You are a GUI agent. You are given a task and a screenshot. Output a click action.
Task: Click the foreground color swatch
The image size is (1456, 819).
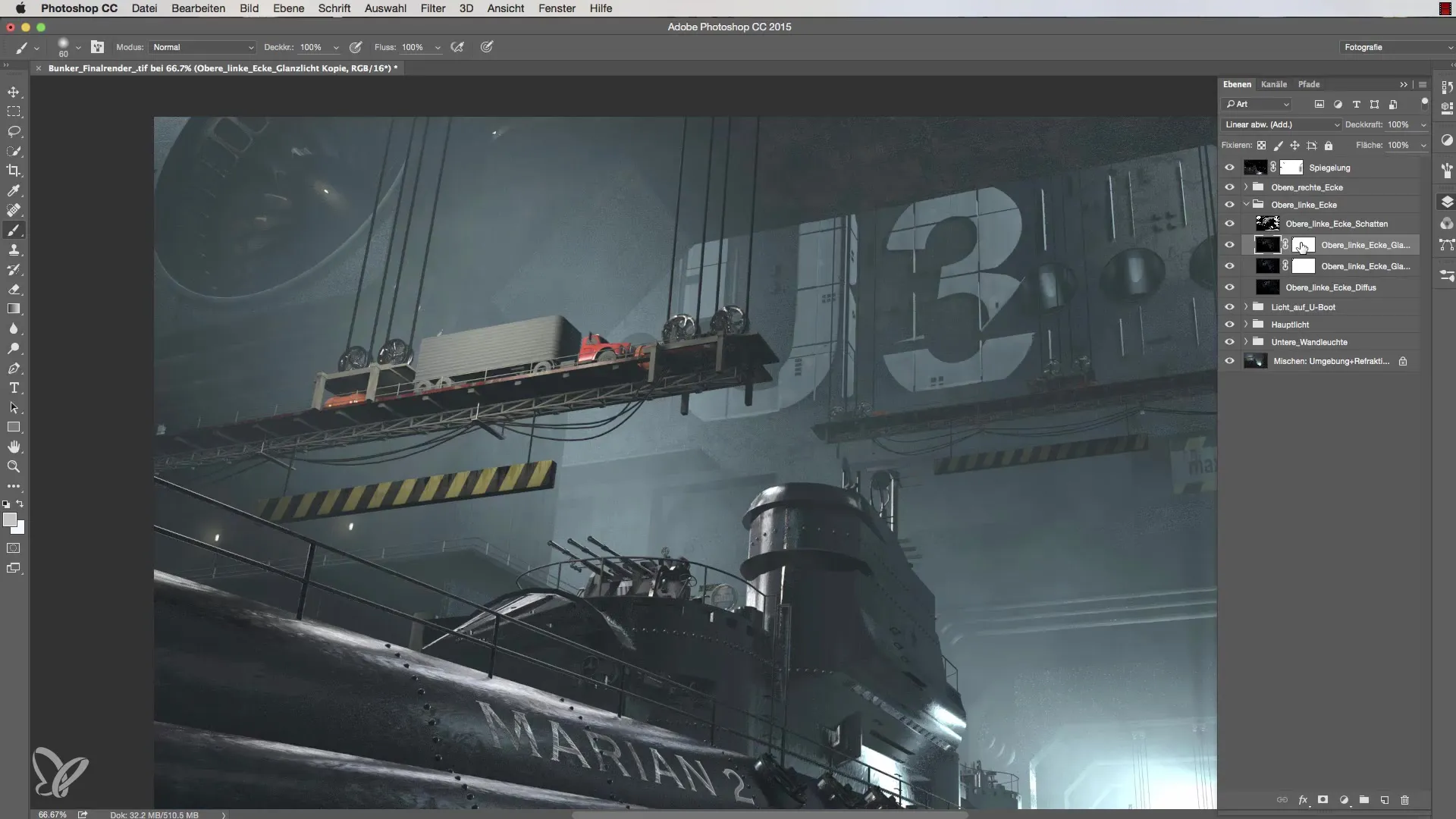pyautogui.click(x=10, y=519)
